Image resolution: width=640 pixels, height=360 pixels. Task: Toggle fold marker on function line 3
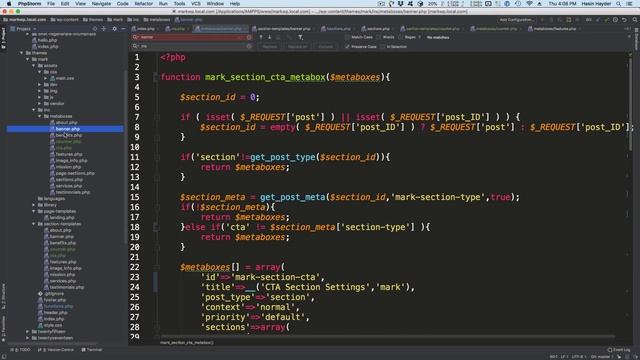pyautogui.click(x=156, y=77)
